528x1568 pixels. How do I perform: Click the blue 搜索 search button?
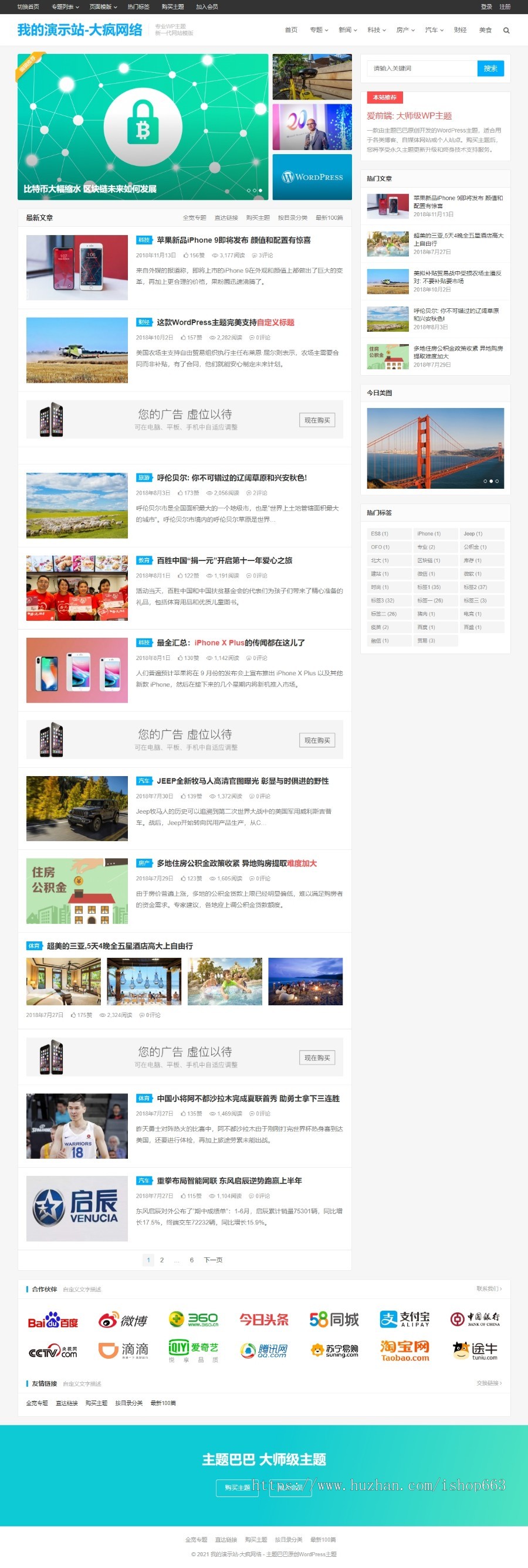[490, 69]
